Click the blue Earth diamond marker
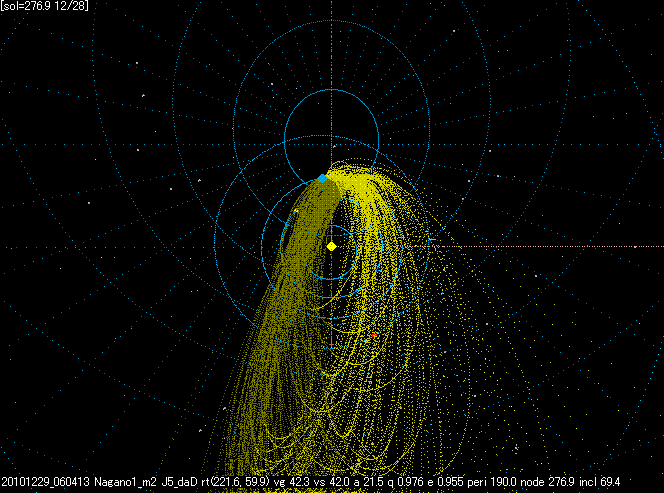Viewport: 664px width, 493px height. click(322, 179)
